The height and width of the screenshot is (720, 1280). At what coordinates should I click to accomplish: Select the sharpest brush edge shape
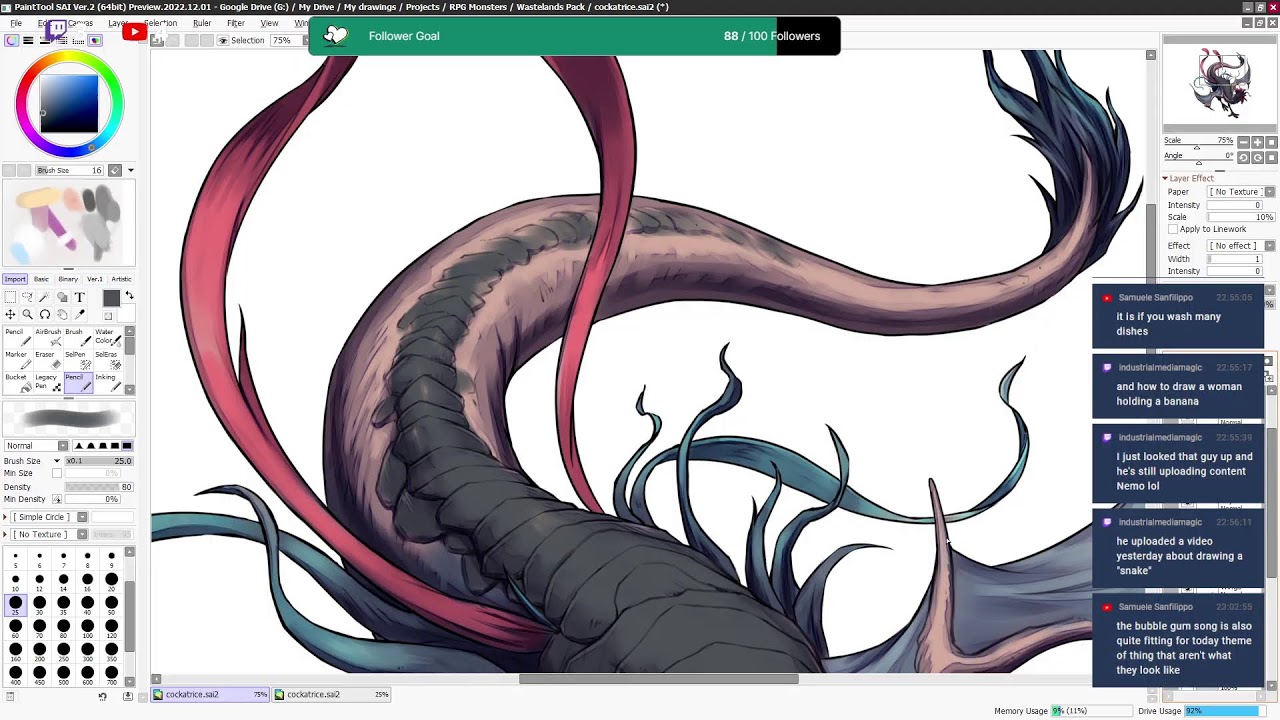[x=80, y=445]
